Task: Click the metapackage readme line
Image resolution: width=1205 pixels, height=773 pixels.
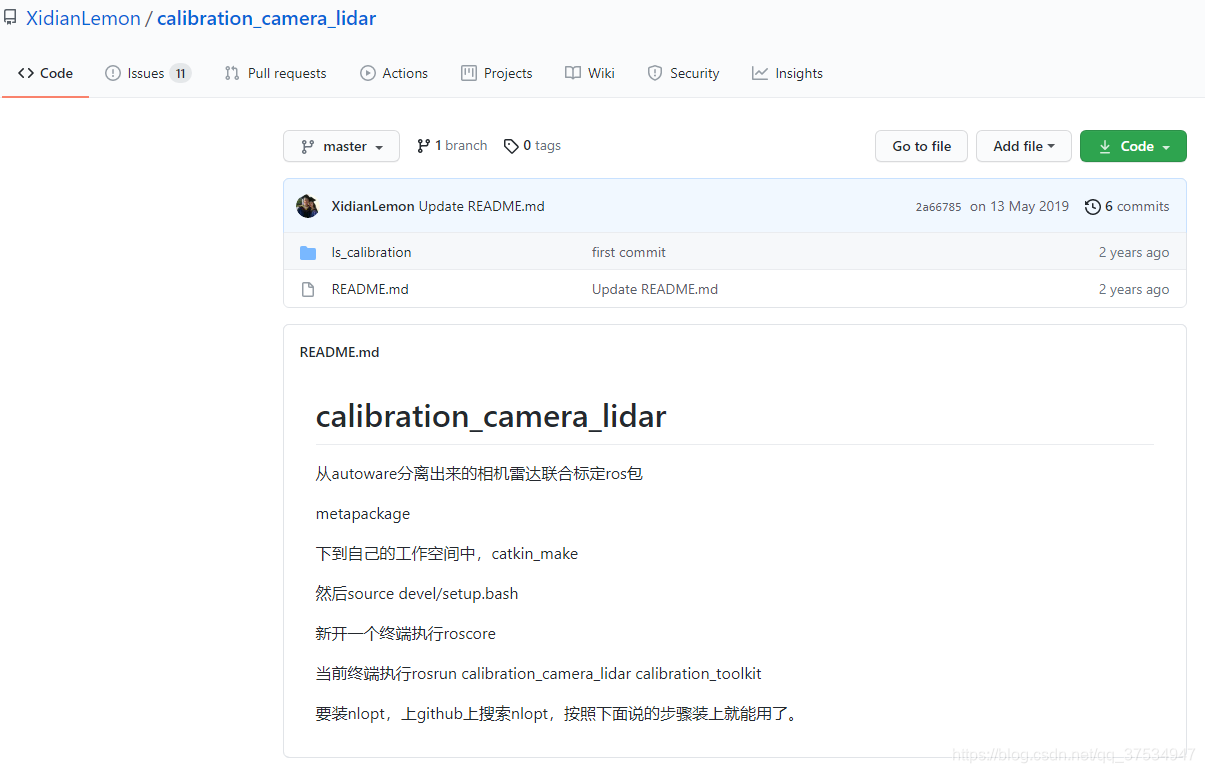Action: 363,514
